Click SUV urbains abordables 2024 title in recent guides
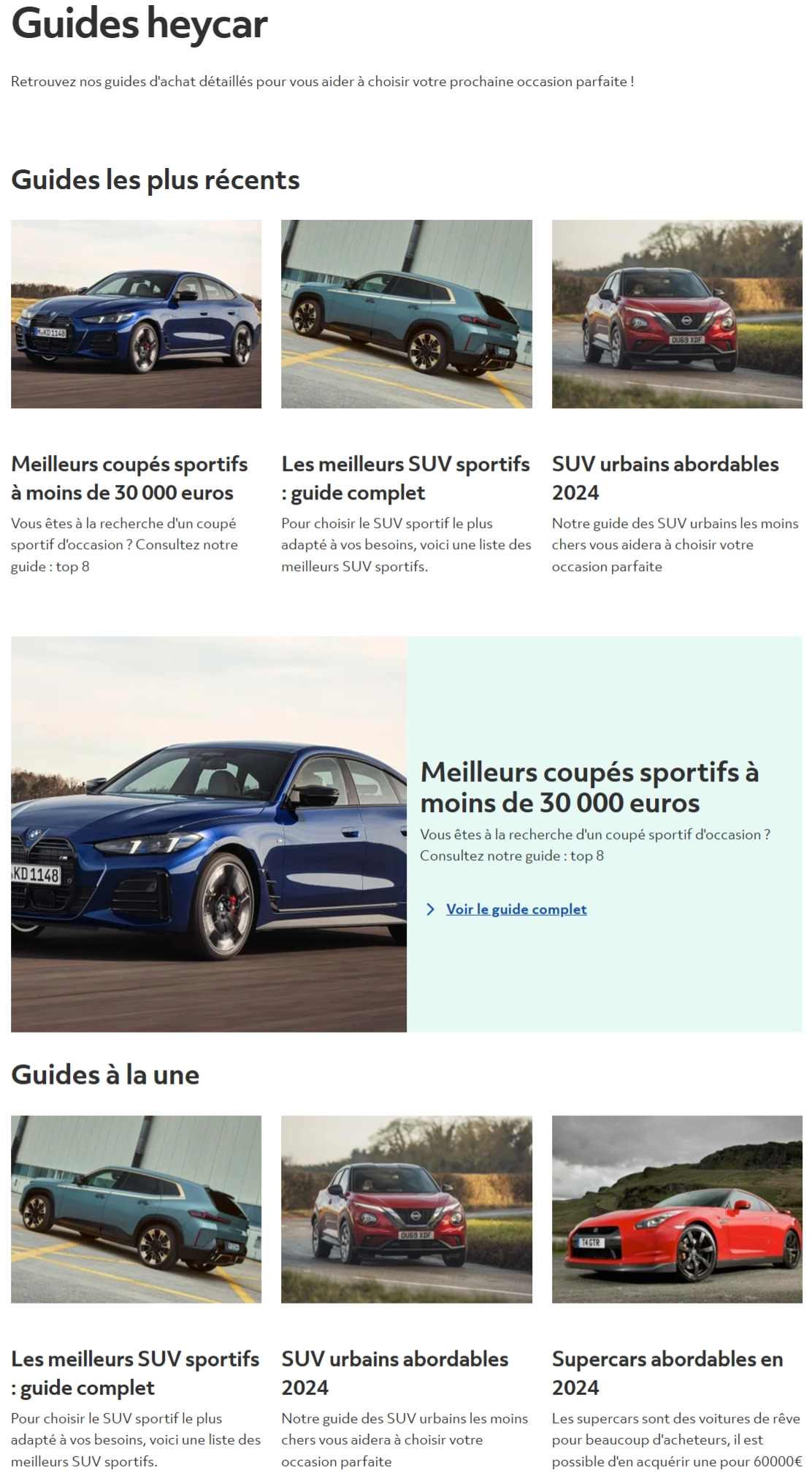 [x=665, y=478]
